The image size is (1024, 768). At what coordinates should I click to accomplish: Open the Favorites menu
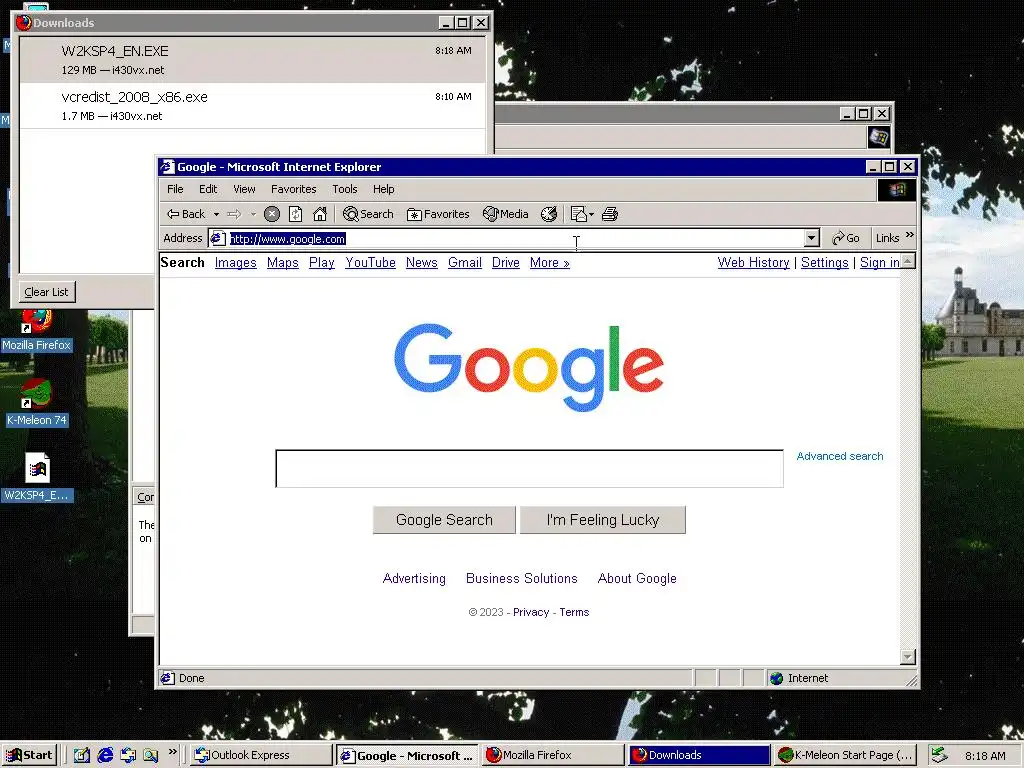pyautogui.click(x=293, y=189)
